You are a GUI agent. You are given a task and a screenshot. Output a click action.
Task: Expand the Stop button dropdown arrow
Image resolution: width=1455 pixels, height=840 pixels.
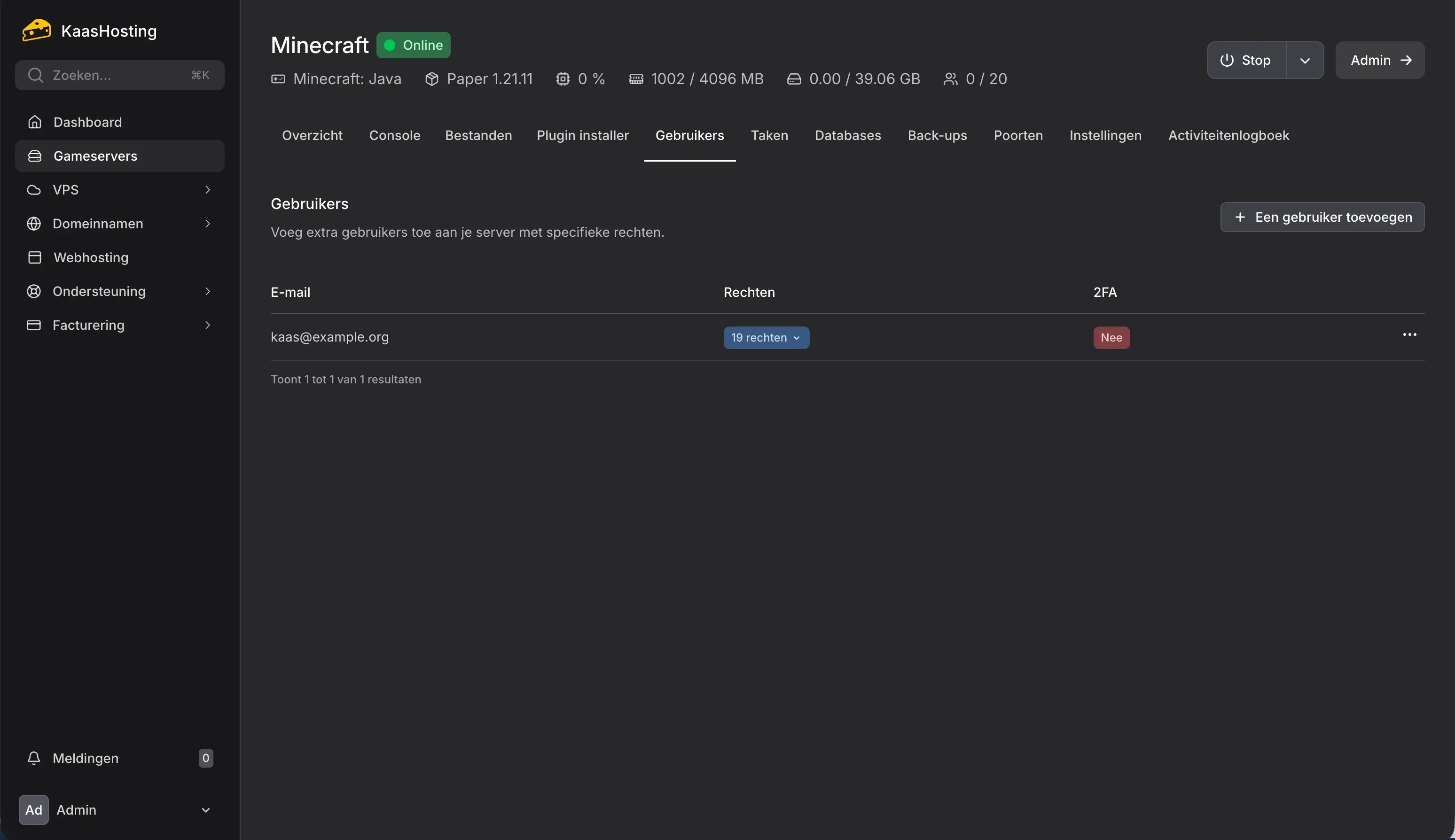click(x=1304, y=60)
